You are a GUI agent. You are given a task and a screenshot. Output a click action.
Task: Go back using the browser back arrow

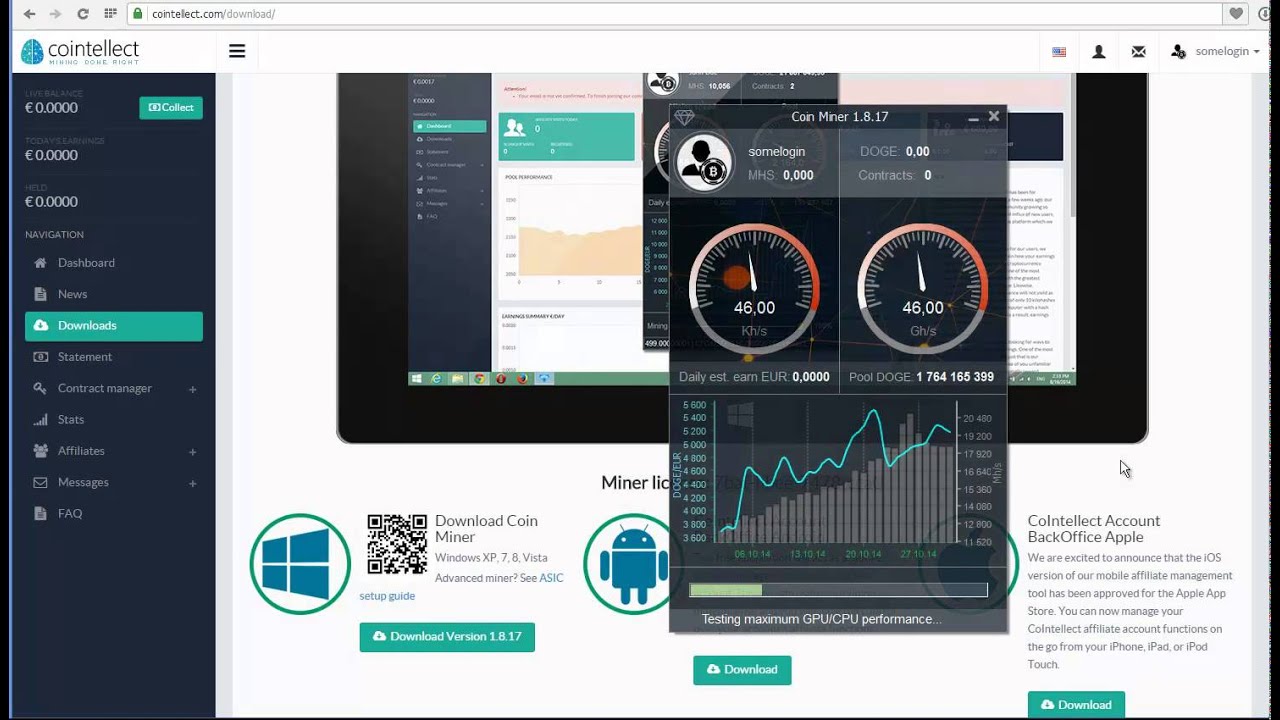coord(28,14)
